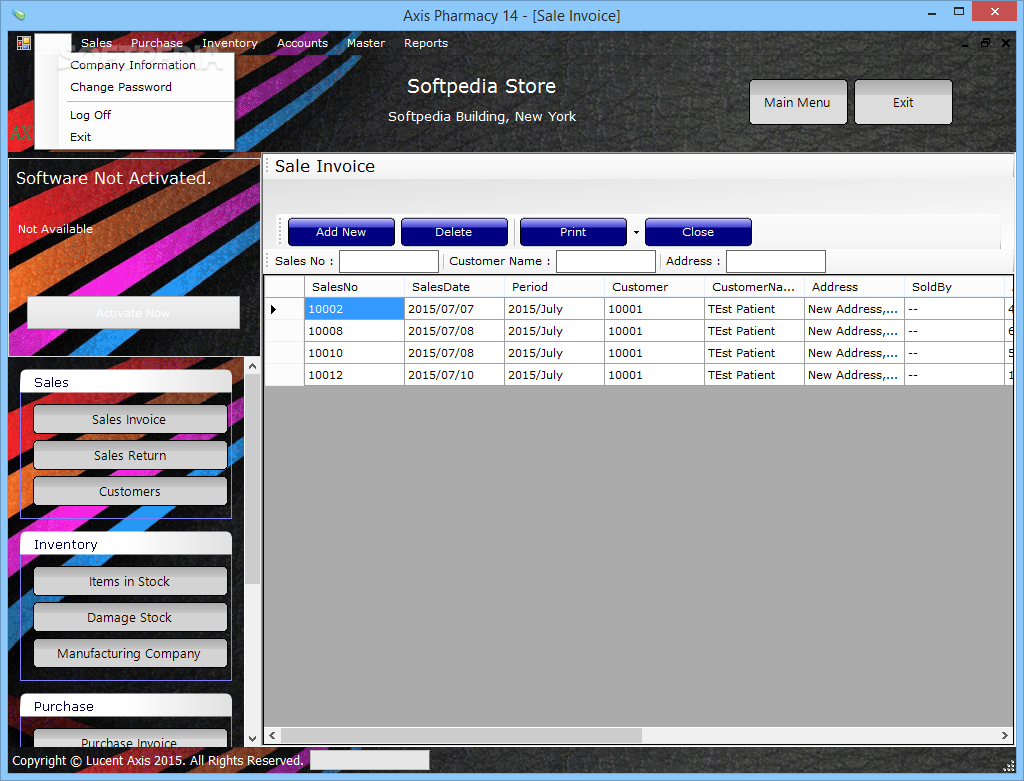Image resolution: width=1024 pixels, height=781 pixels.
Task: Click row selector arrow of row 10002
Action: pyautogui.click(x=284, y=309)
